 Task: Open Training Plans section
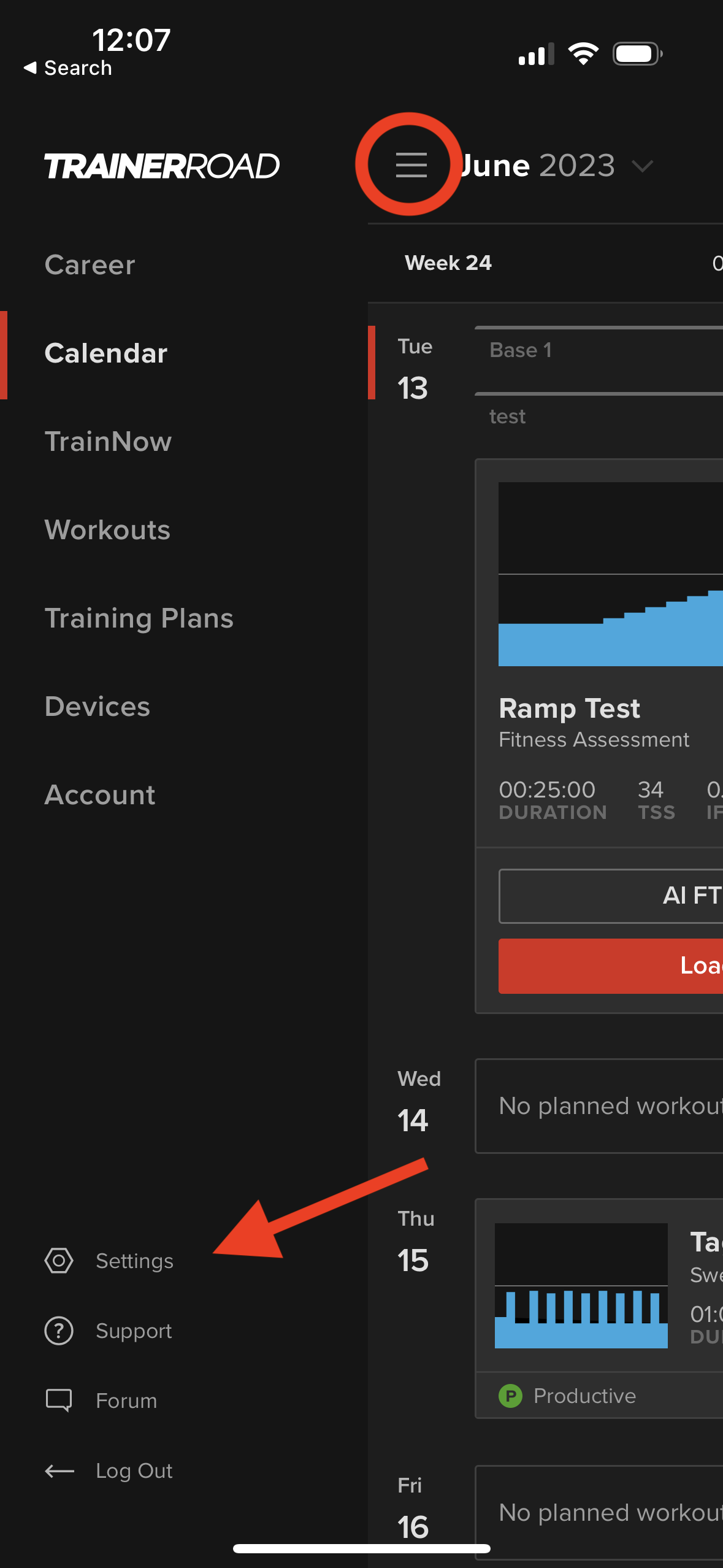click(139, 618)
